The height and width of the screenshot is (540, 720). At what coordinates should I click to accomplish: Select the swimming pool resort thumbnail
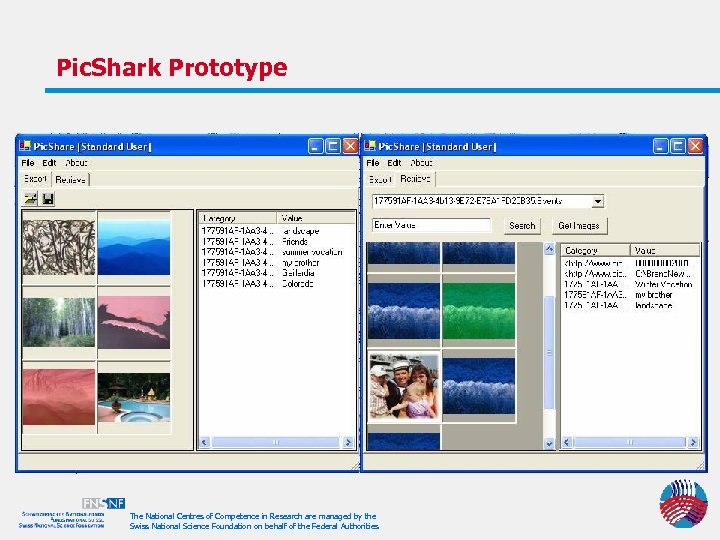click(134, 397)
